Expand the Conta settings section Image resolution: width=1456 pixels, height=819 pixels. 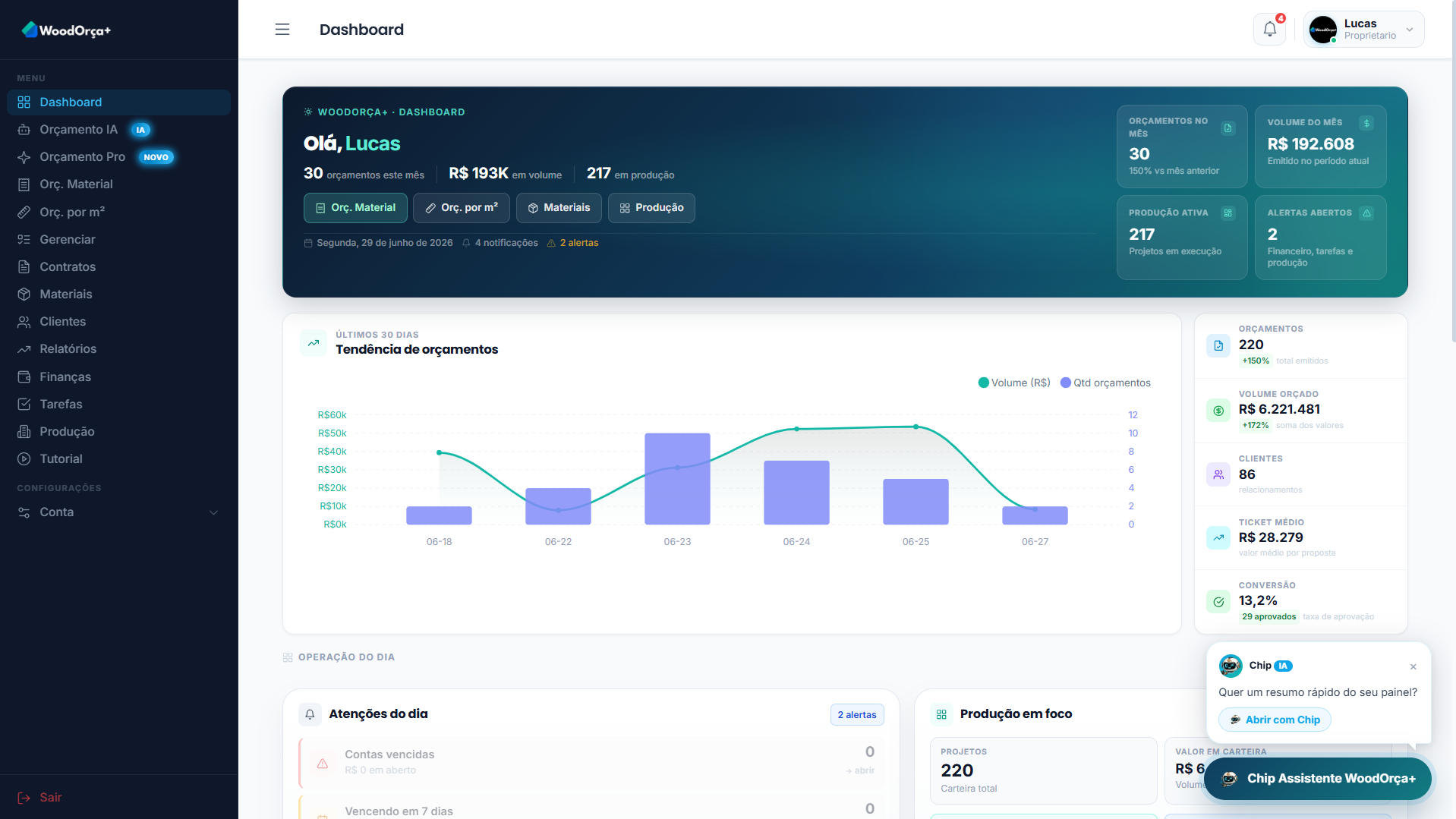[x=118, y=512]
